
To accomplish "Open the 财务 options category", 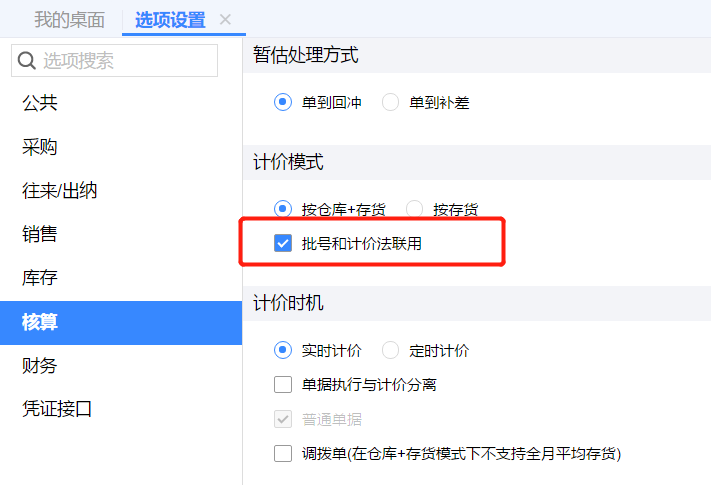I will (x=40, y=365).
